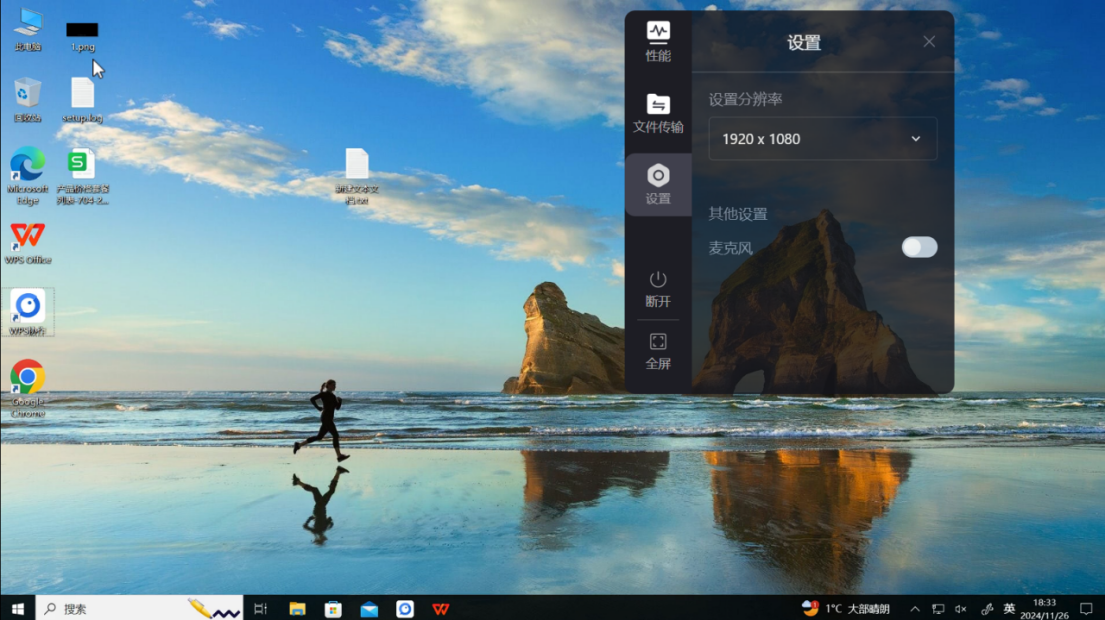Open the notification center icon

1086,608
